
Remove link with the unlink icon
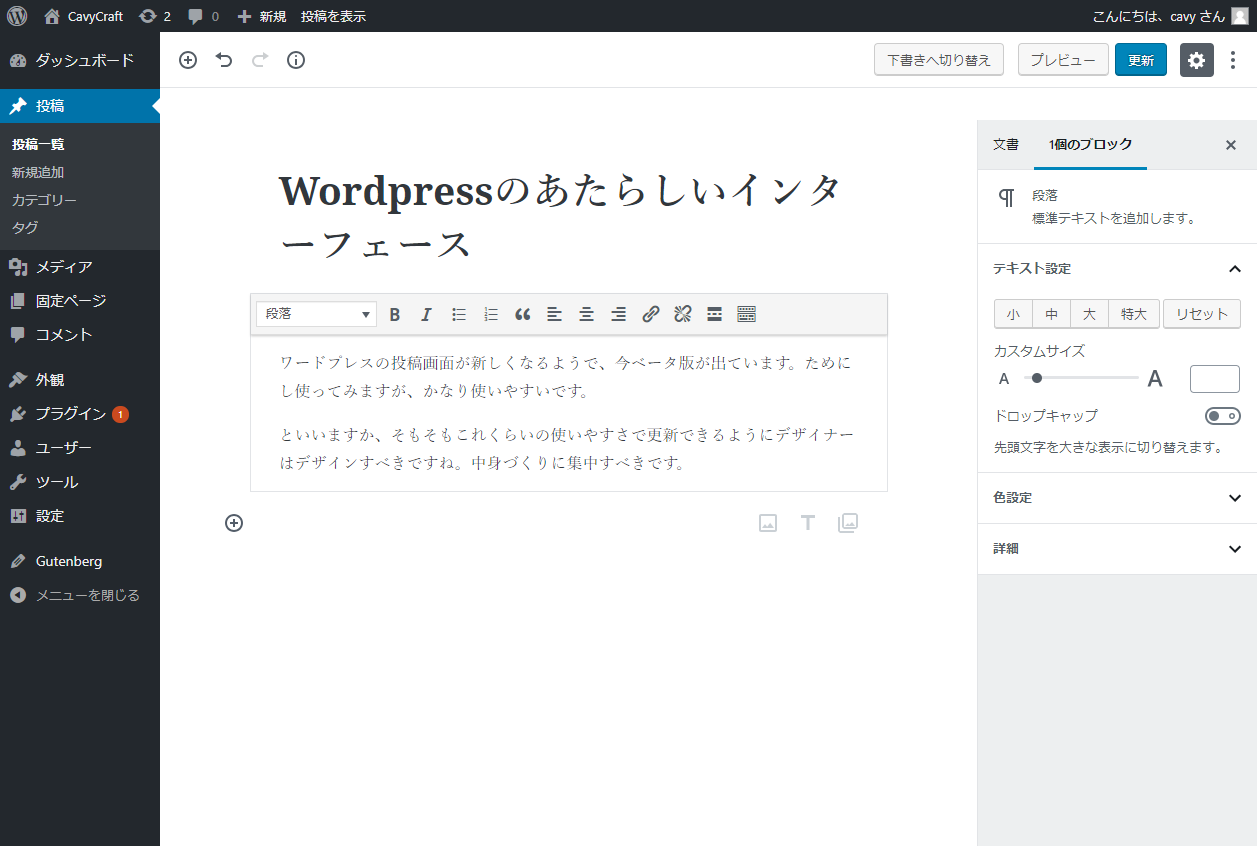point(683,314)
